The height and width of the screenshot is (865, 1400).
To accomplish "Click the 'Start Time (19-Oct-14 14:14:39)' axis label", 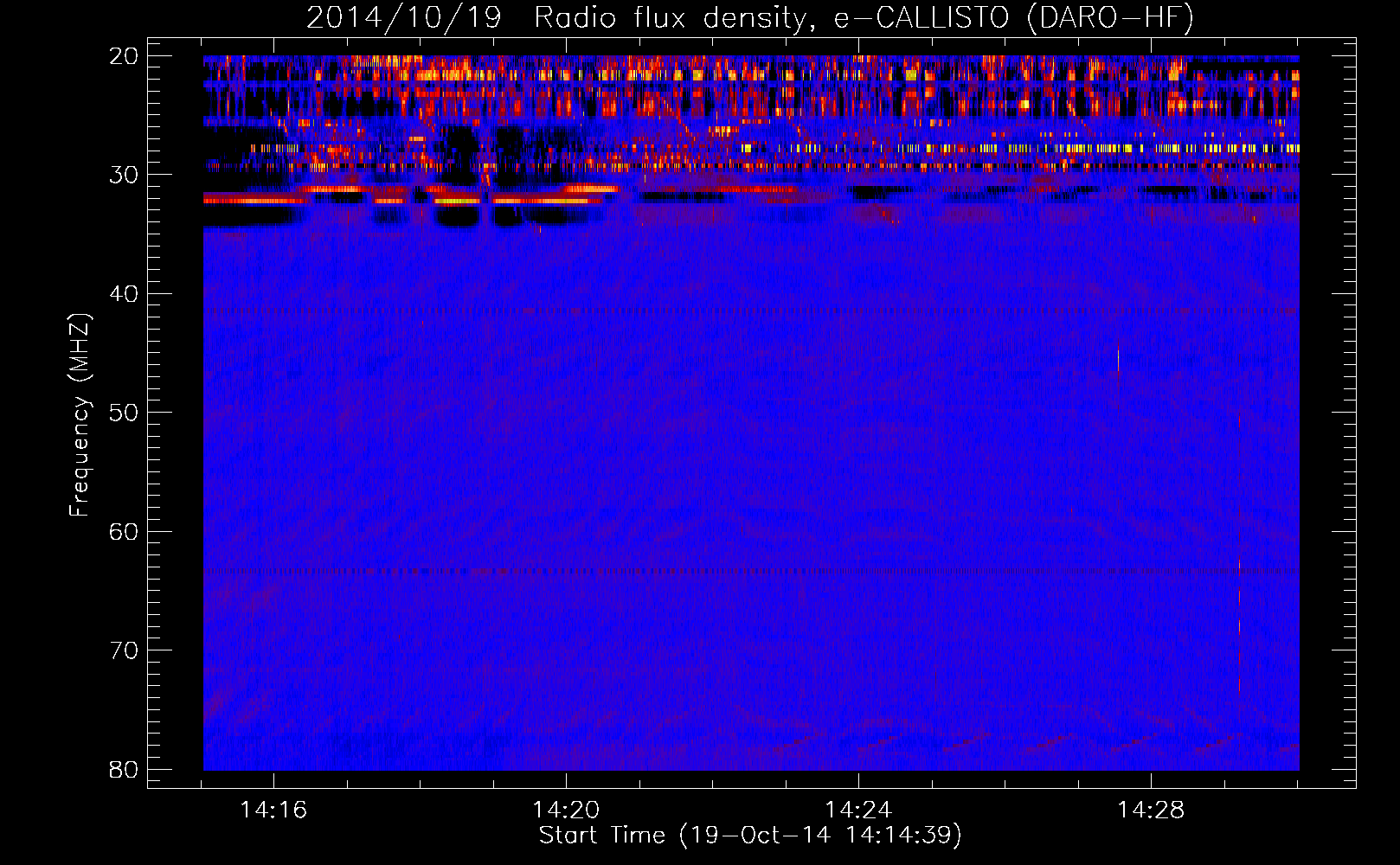I will point(750,836).
